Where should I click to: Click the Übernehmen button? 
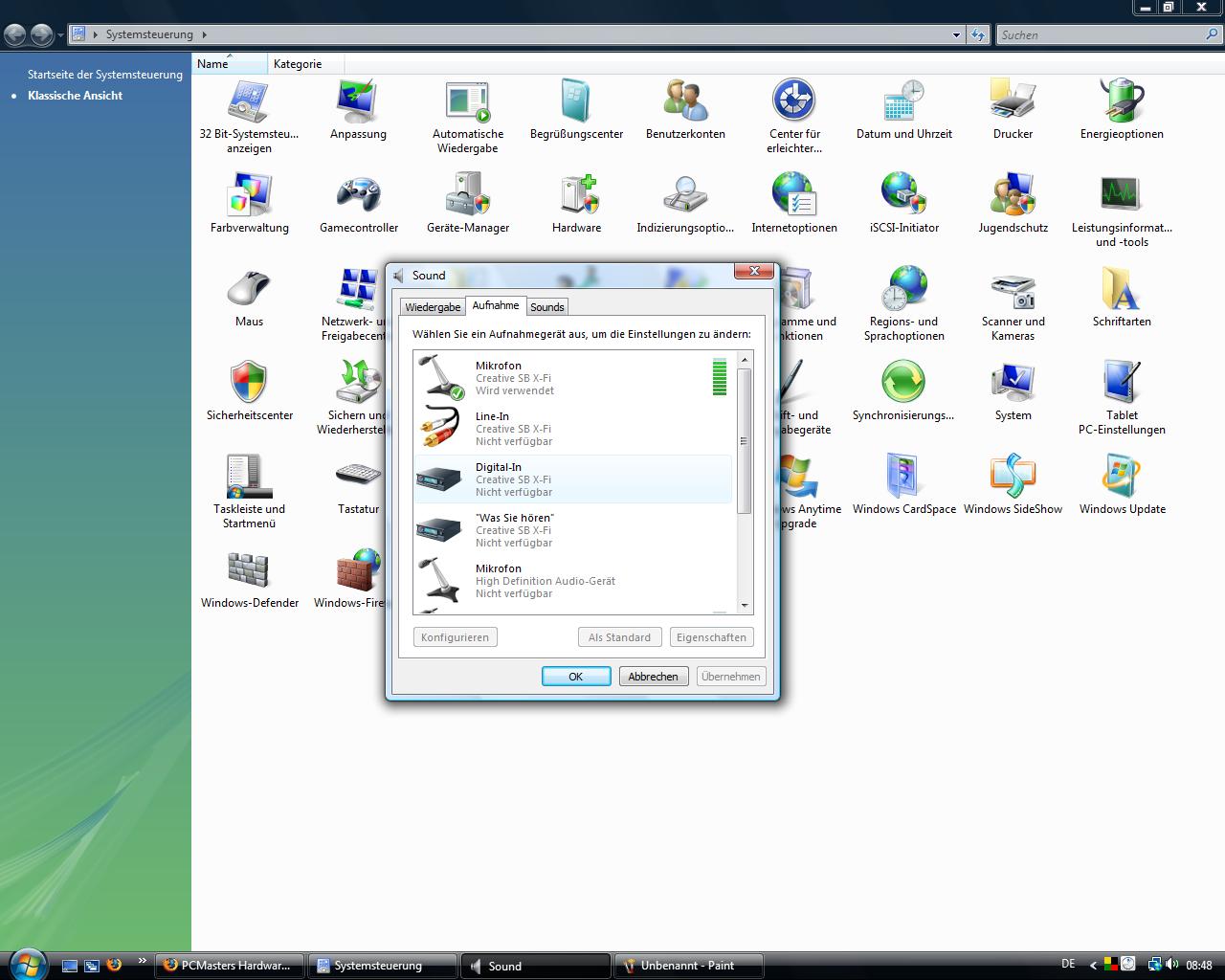pyautogui.click(x=731, y=677)
